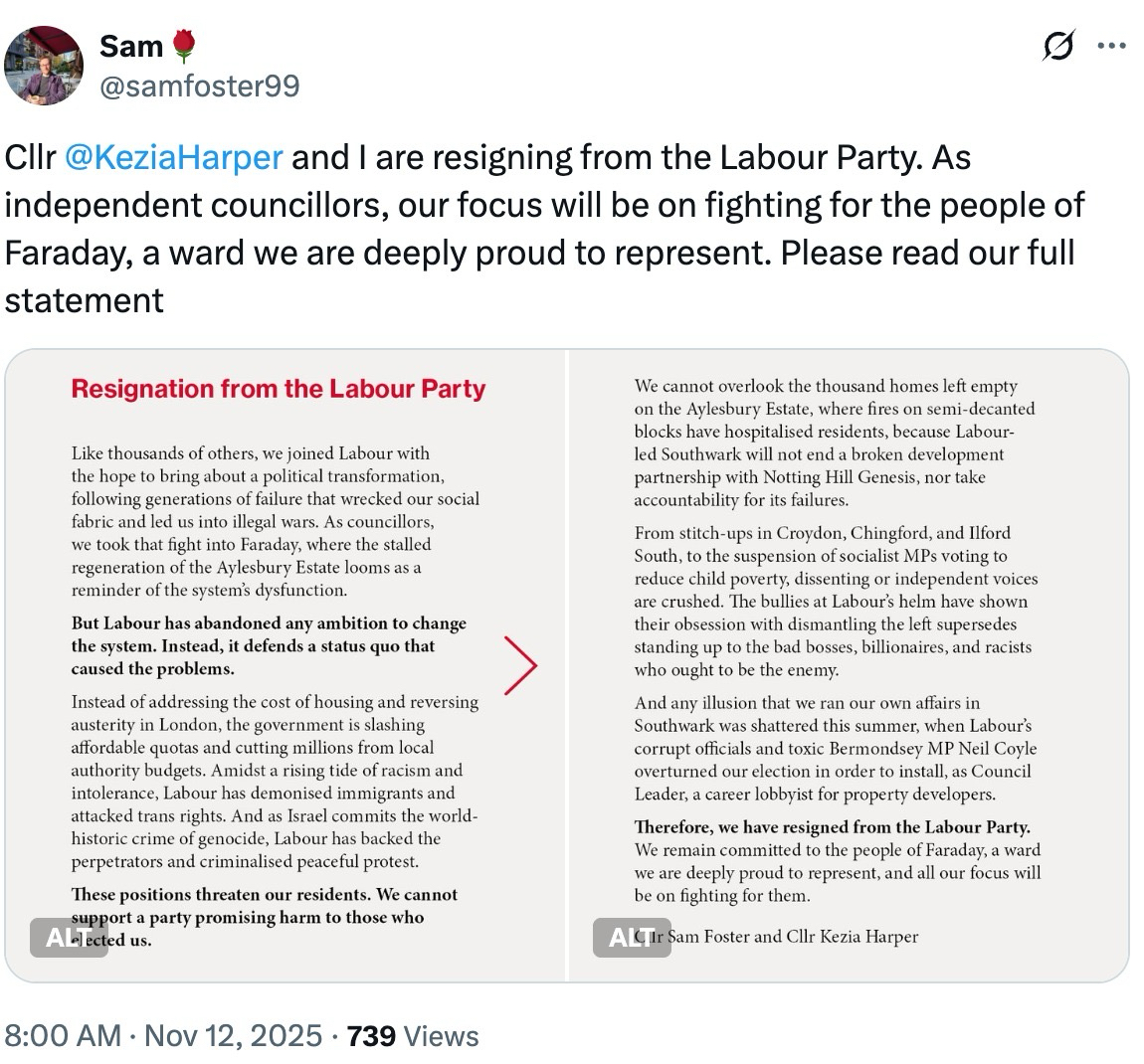Click the "Resignation from the Labour Party" heading

(279, 389)
